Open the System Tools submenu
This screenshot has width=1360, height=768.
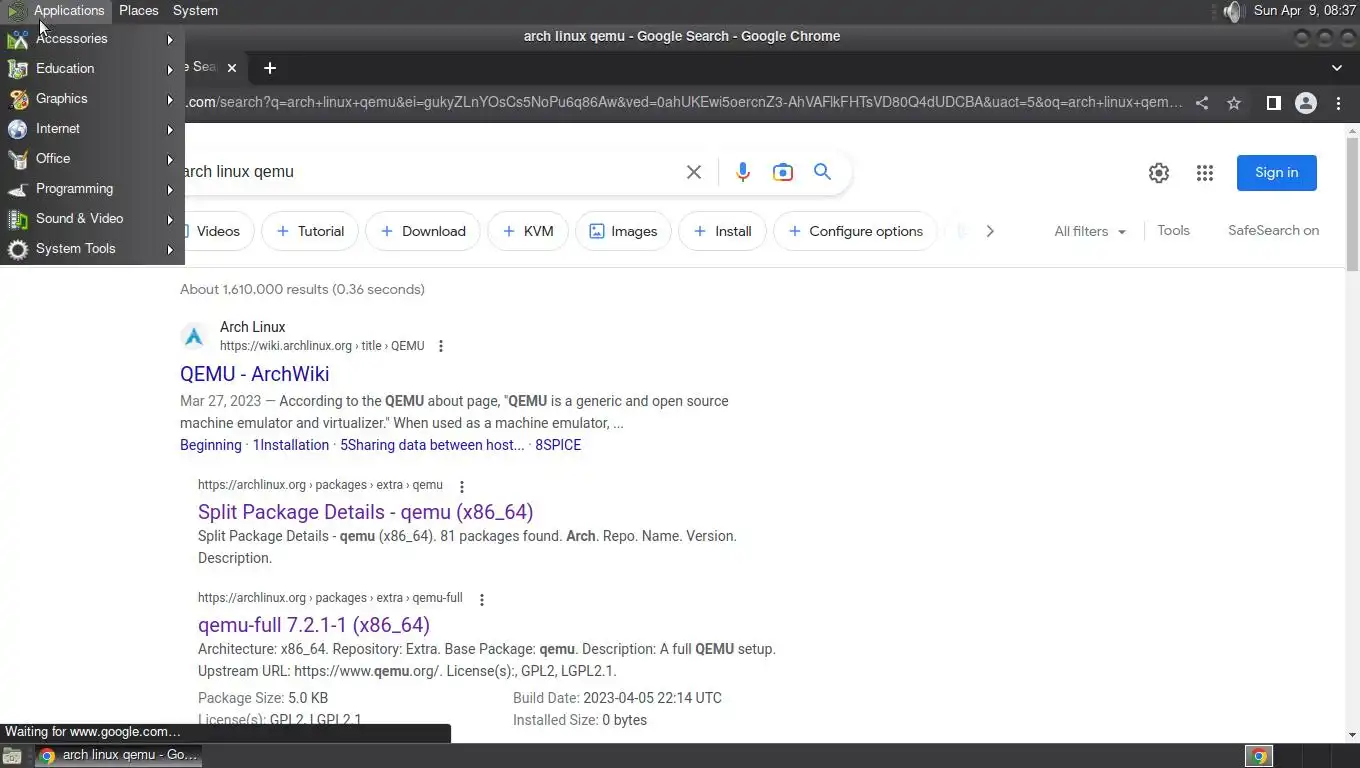[92, 249]
